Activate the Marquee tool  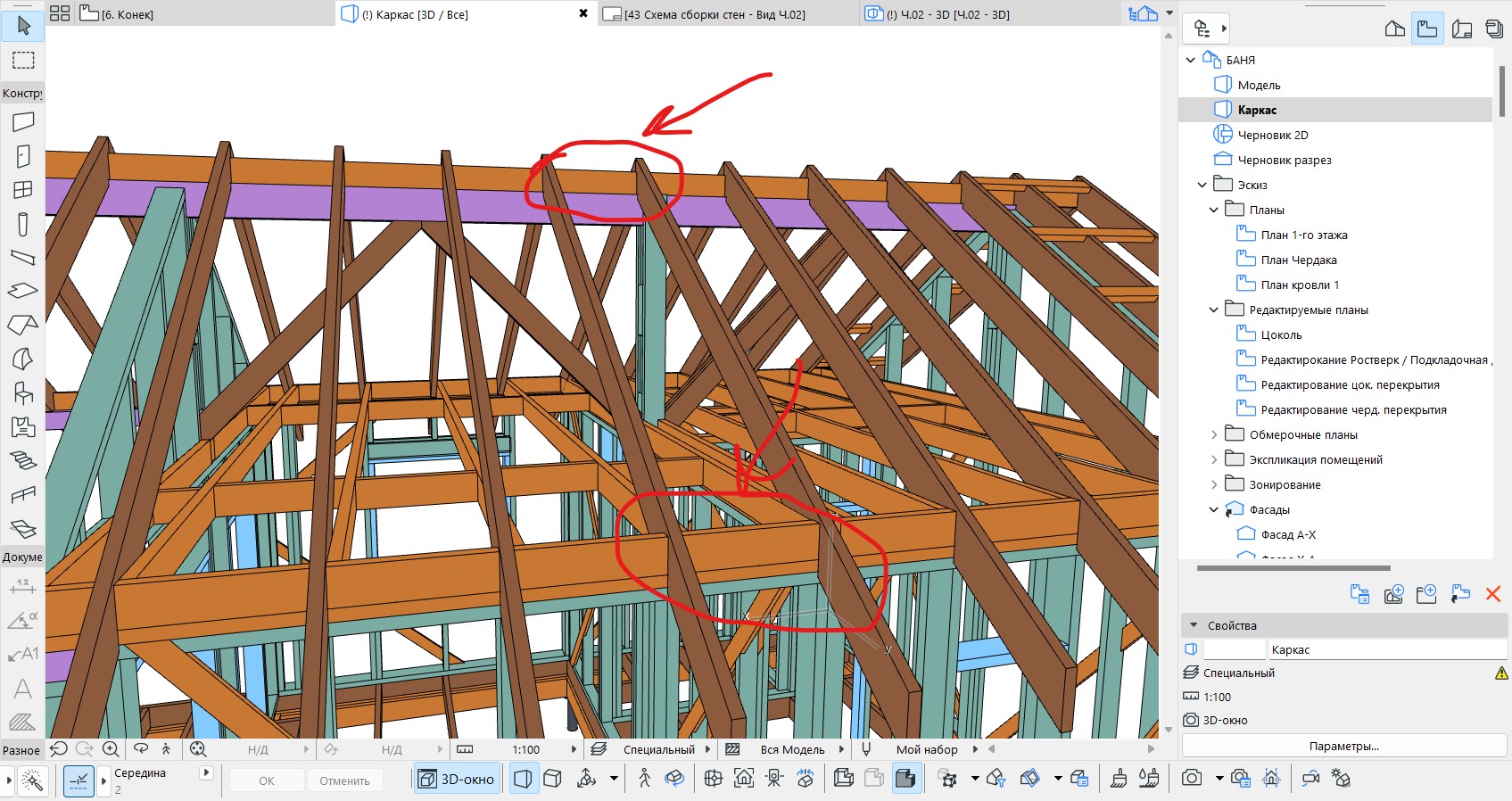click(x=23, y=61)
